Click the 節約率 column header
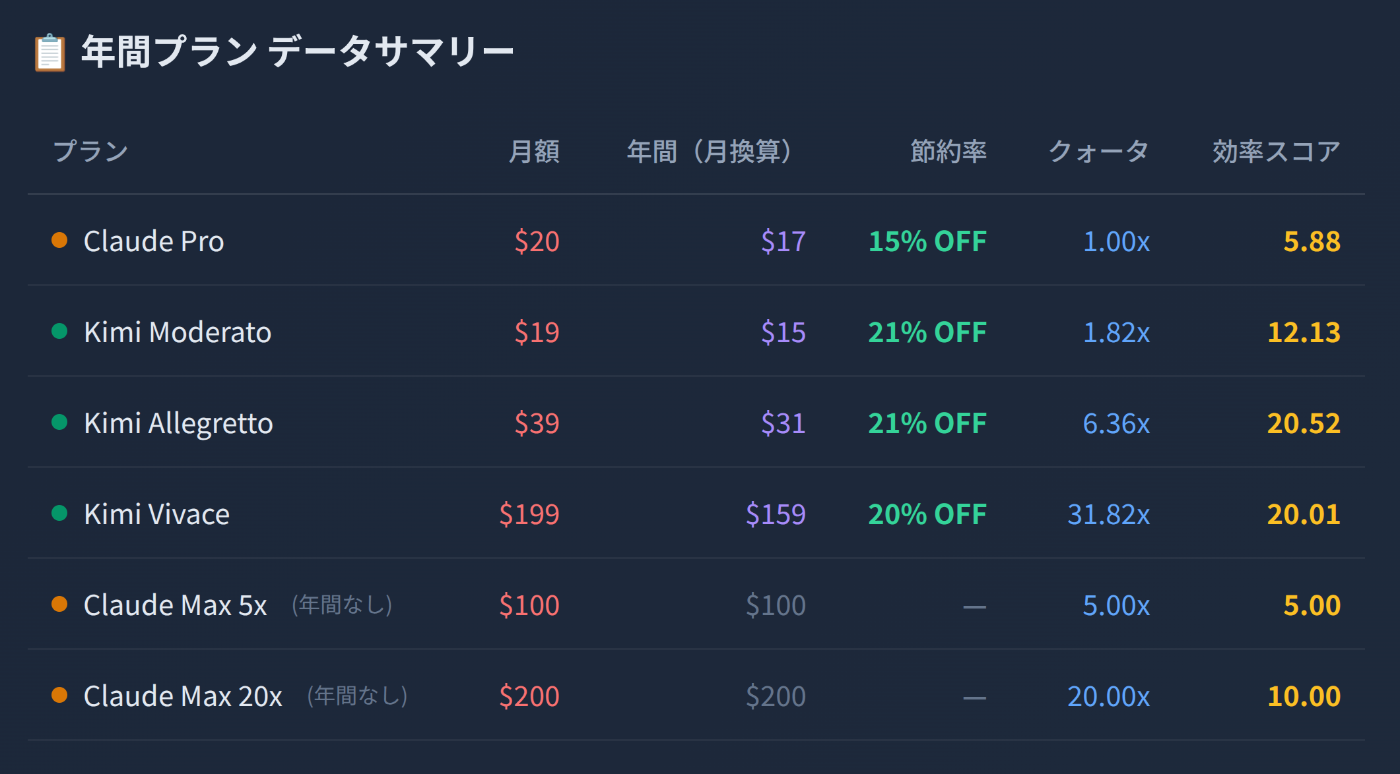Screen dimensions: 1400x774 coord(948,152)
